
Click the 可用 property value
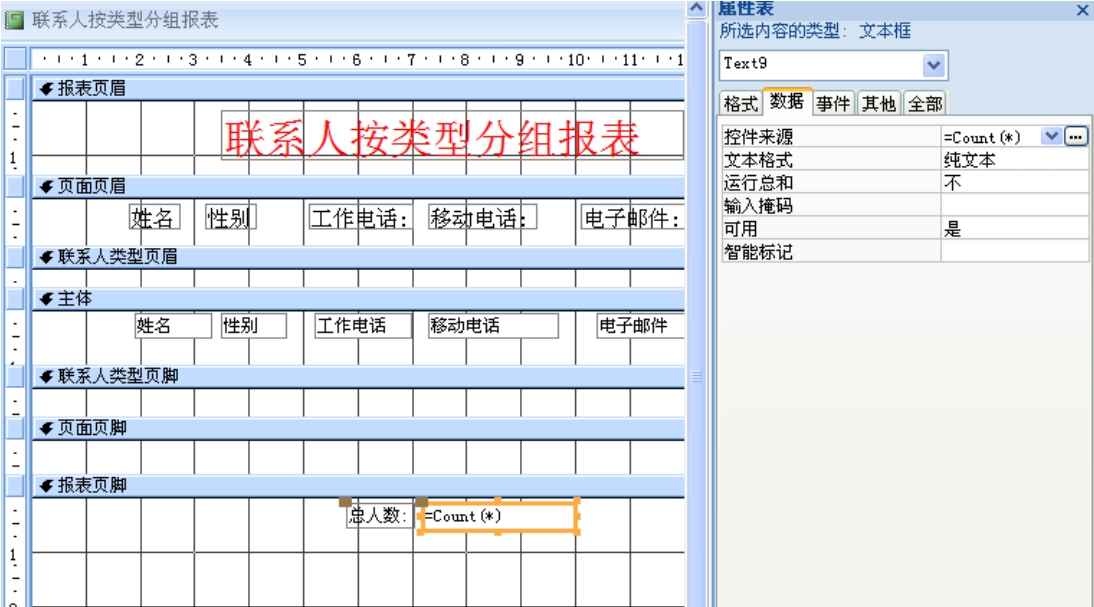tap(1013, 229)
